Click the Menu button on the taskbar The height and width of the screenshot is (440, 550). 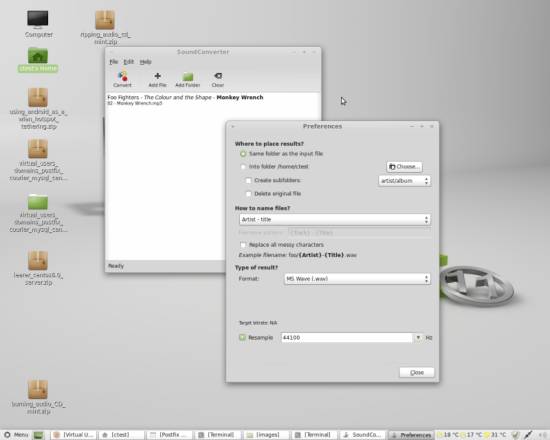point(16,435)
